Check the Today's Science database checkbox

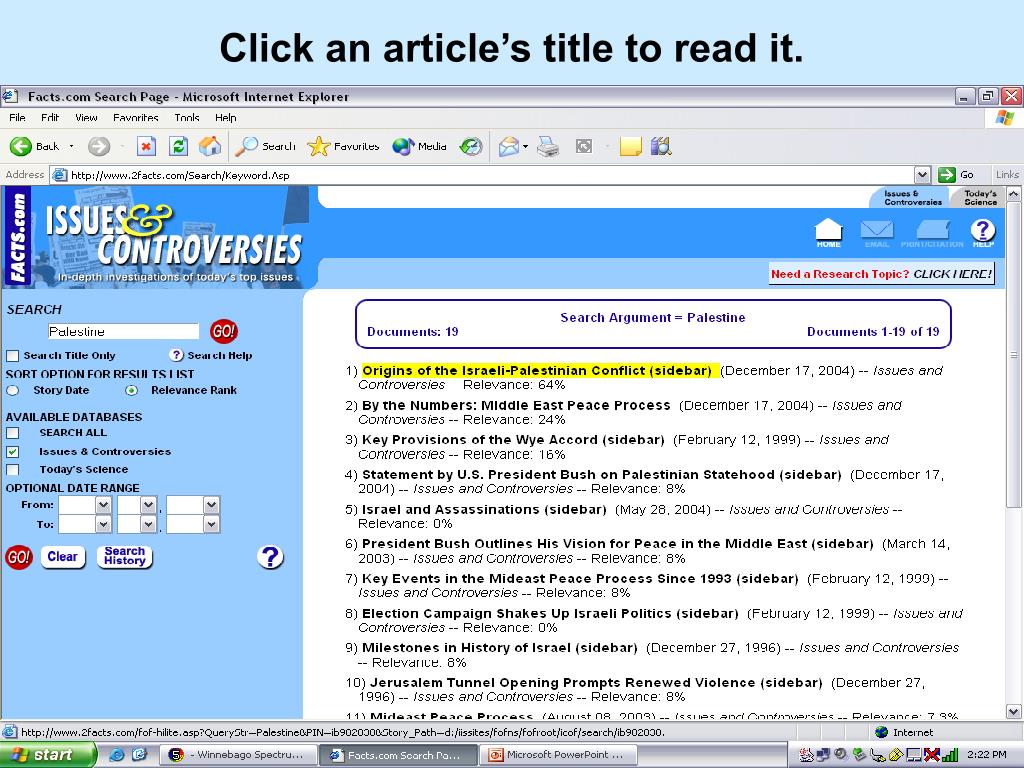coord(12,470)
